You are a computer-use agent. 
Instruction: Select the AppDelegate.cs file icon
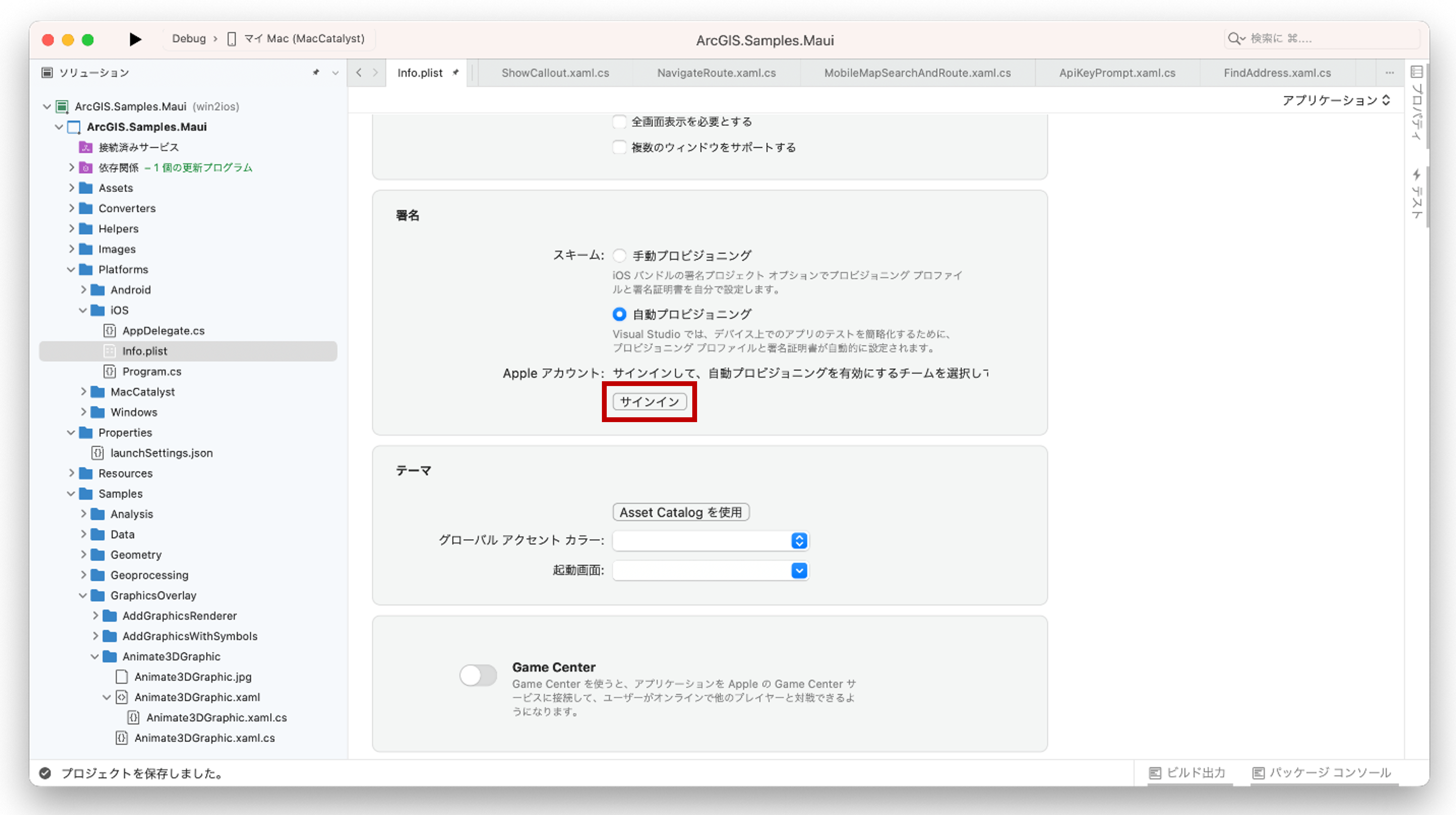click(x=110, y=331)
